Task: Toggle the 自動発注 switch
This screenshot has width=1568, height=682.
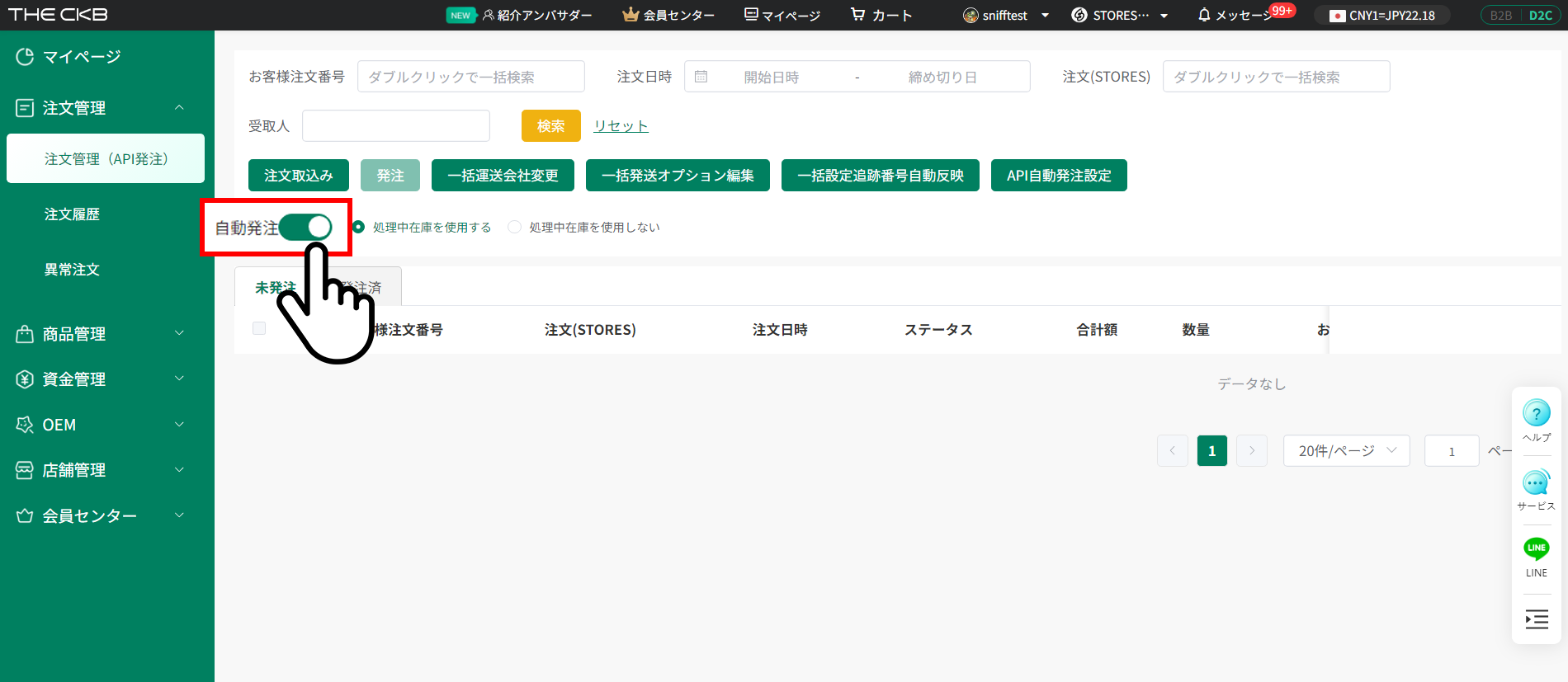Action: pos(305,227)
